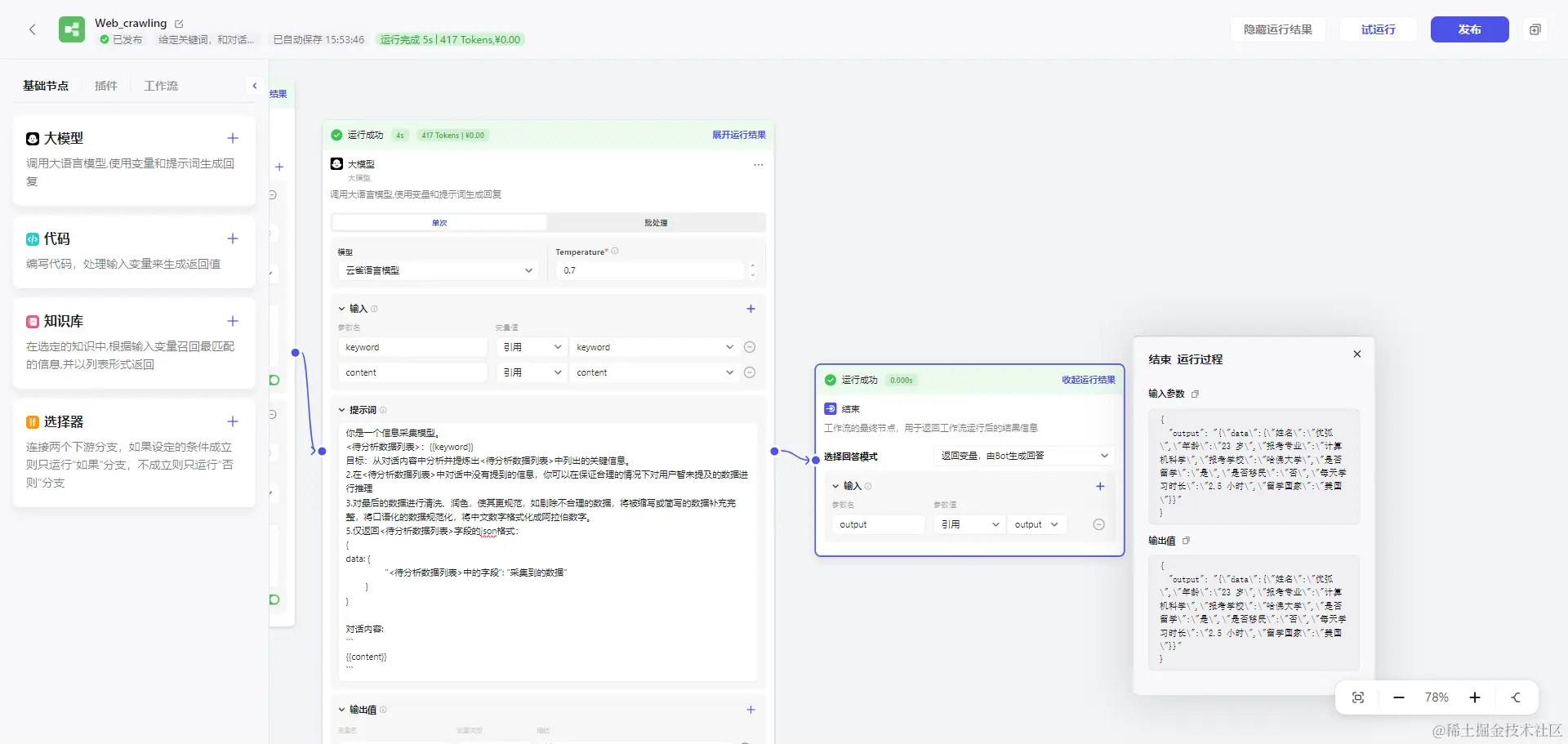Image resolution: width=1568 pixels, height=744 pixels.
Task: Collapse the 输出值 section
Action: pos(342,710)
